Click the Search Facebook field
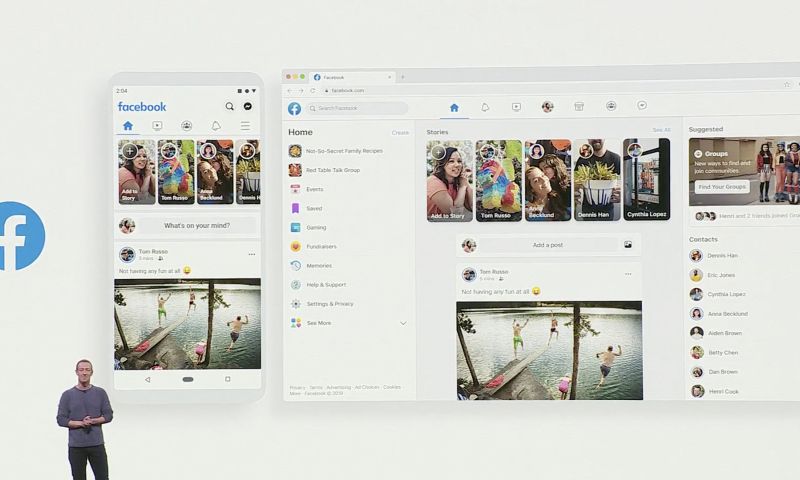Viewport: 800px width, 480px height. [x=357, y=108]
